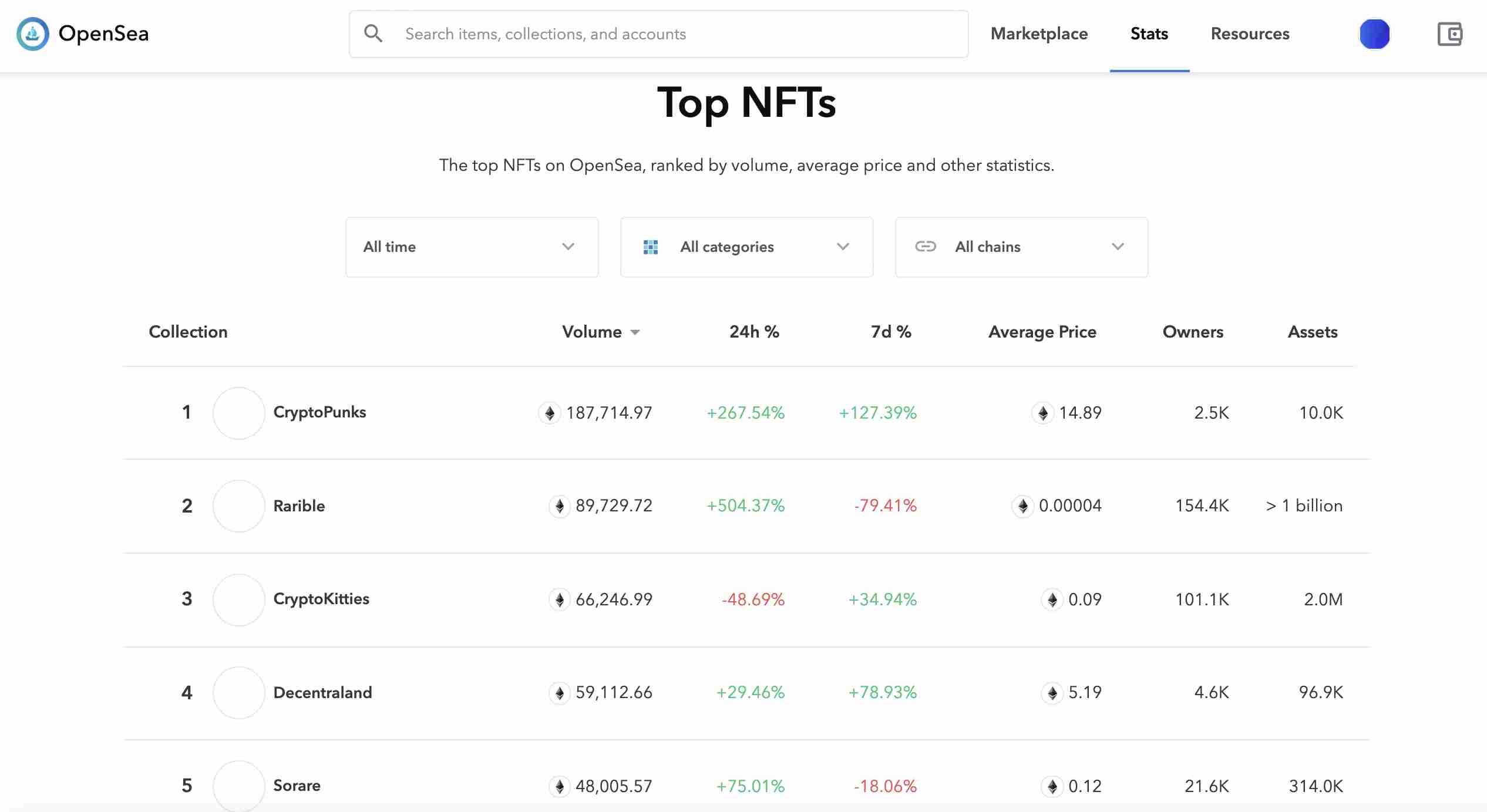Click the +267.54% 24h change
Image resolution: width=1487 pixels, height=812 pixels.
pyautogui.click(x=745, y=413)
